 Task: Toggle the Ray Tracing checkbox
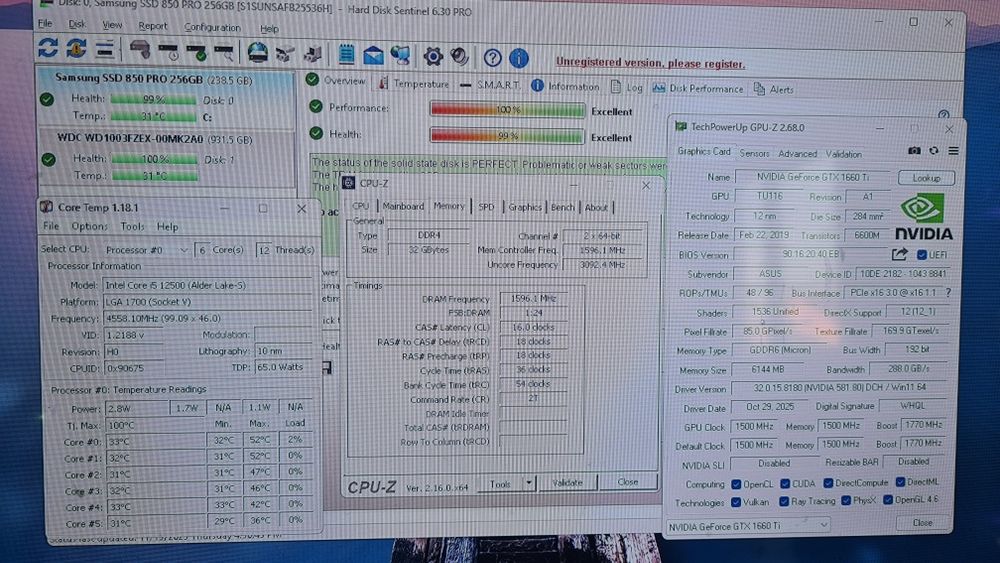tap(784, 502)
